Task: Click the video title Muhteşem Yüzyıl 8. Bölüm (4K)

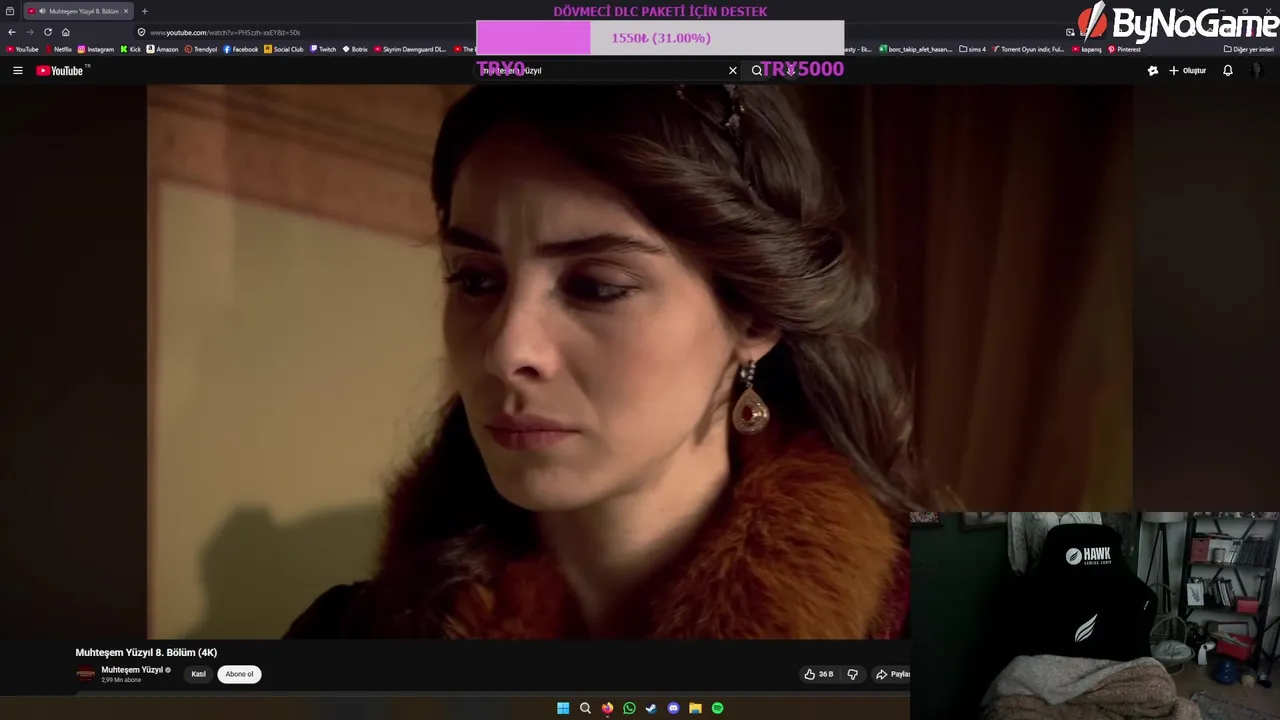Action: pyautogui.click(x=146, y=653)
